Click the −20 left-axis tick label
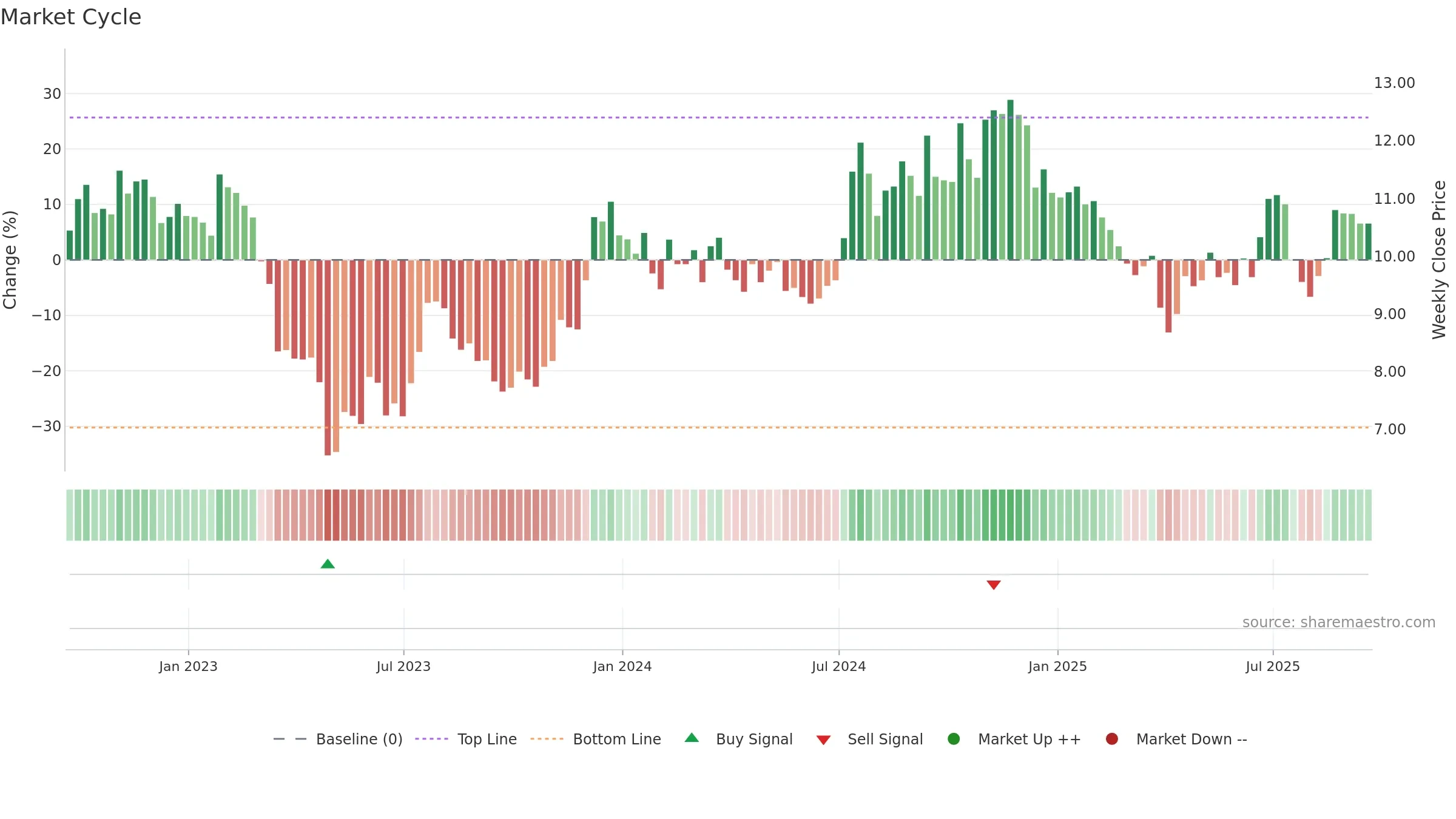Screen dimensions: 1456x819 (47, 371)
